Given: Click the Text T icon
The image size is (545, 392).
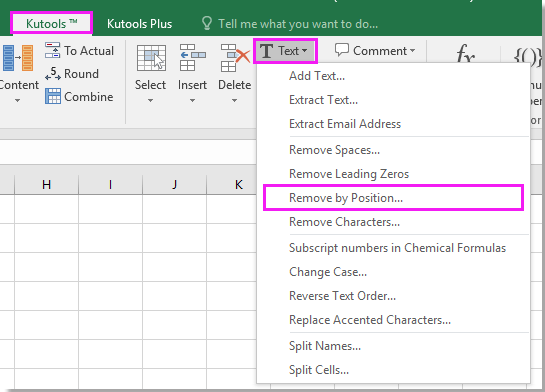Looking at the screenshot, I should click(x=266, y=51).
